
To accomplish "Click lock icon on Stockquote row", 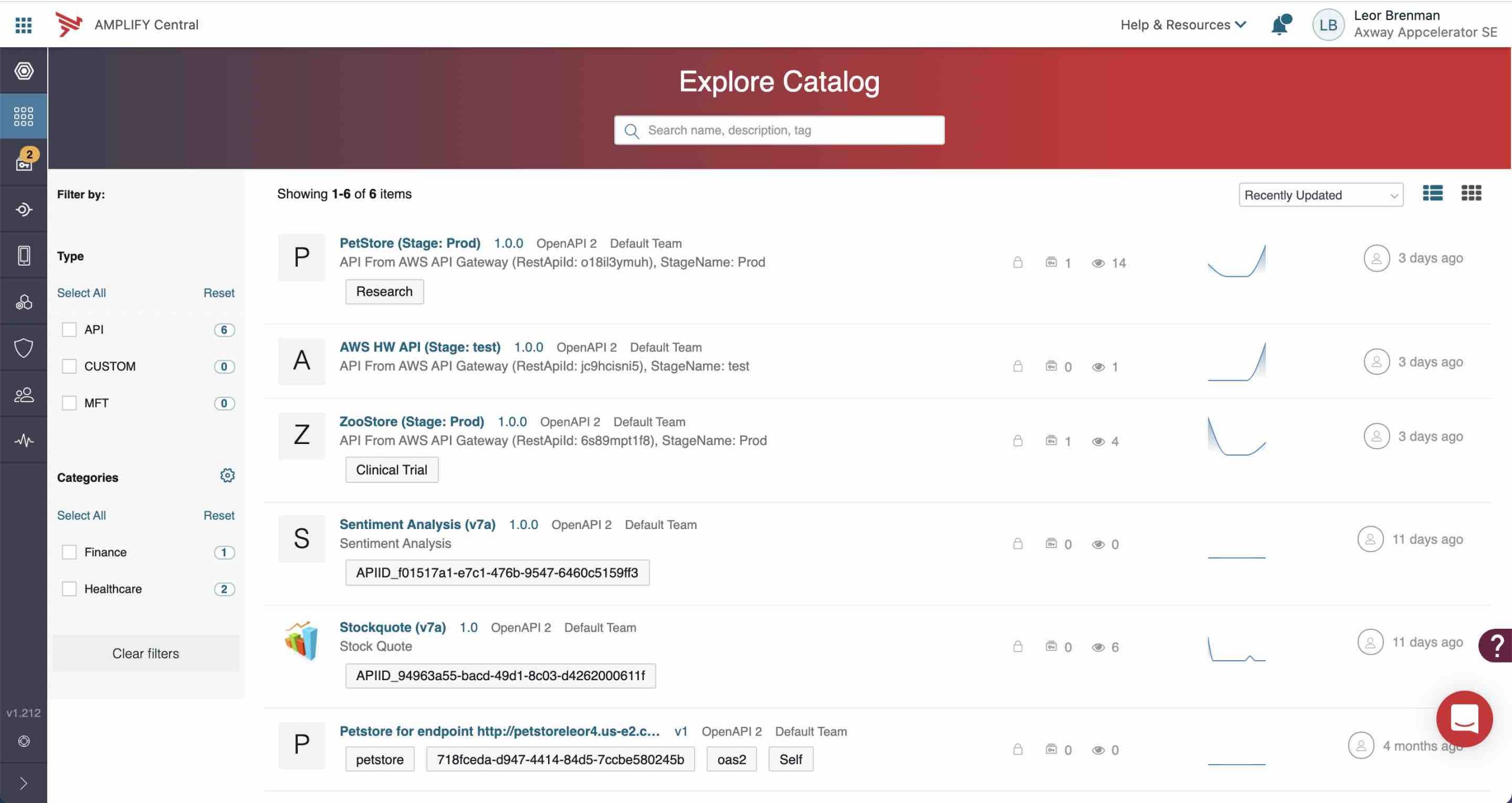I will click(1018, 647).
